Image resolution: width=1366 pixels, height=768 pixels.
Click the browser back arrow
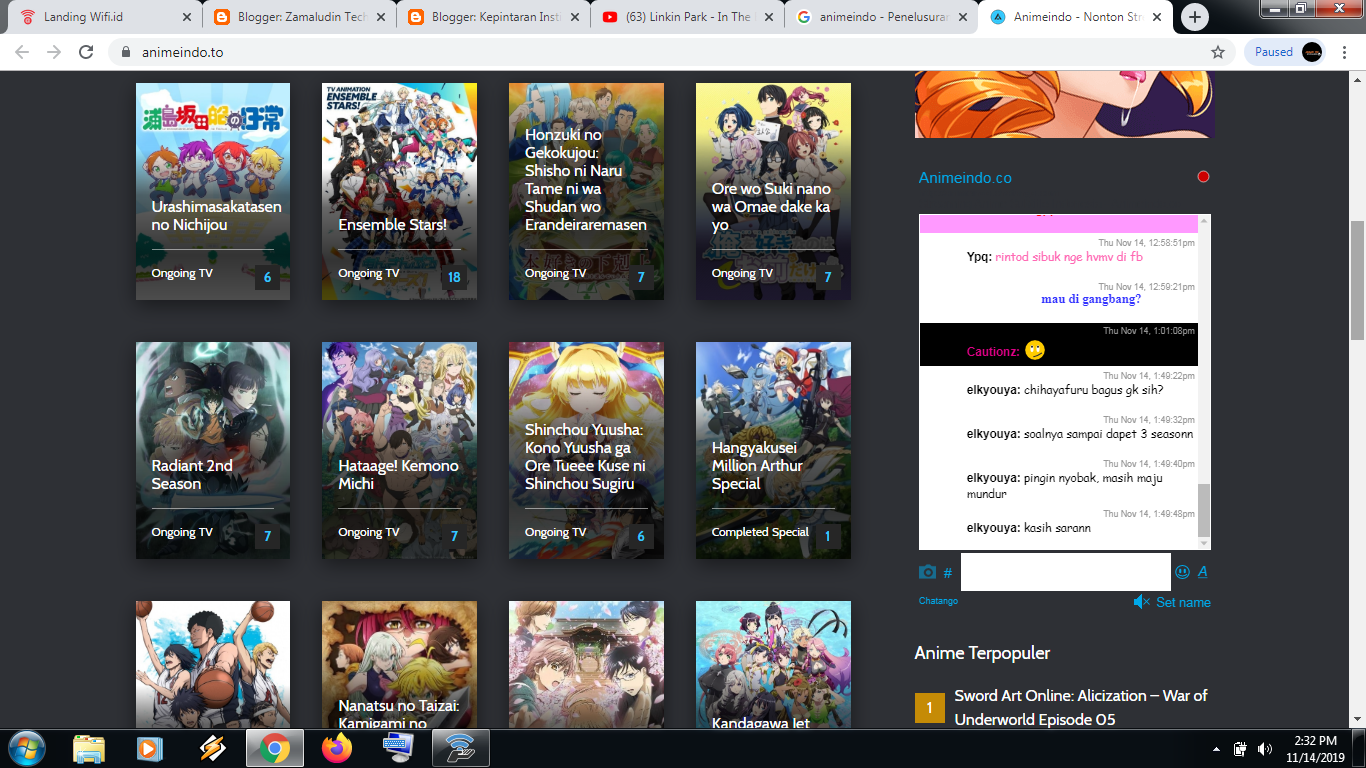tap(21, 52)
